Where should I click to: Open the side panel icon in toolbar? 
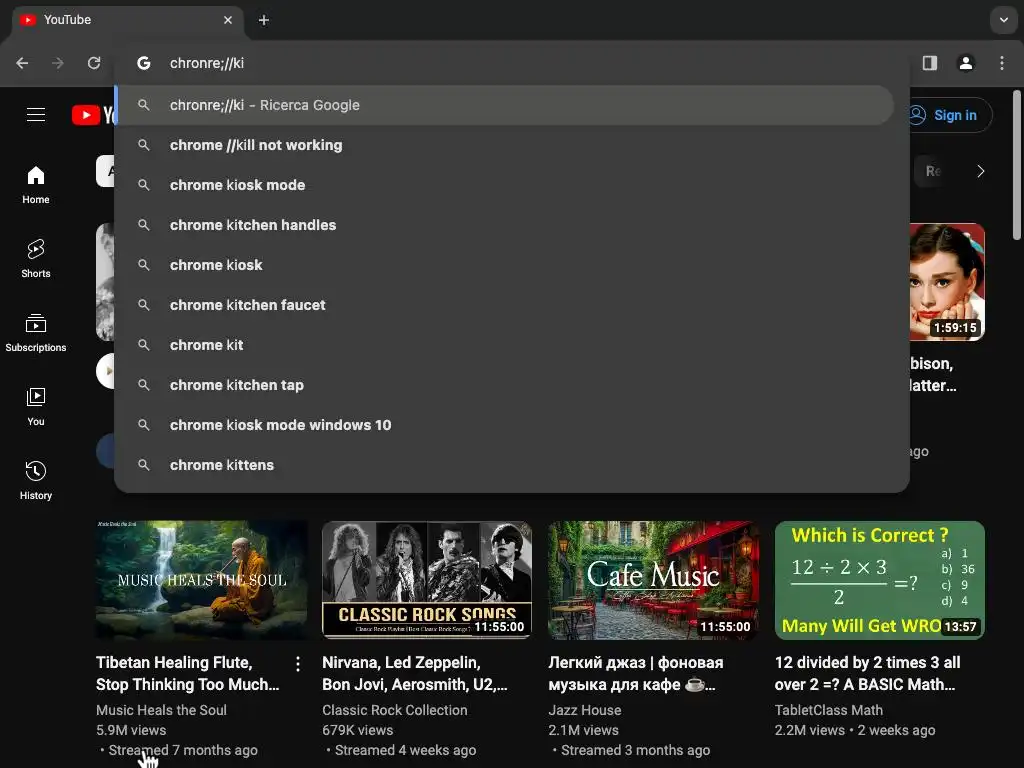pos(929,63)
